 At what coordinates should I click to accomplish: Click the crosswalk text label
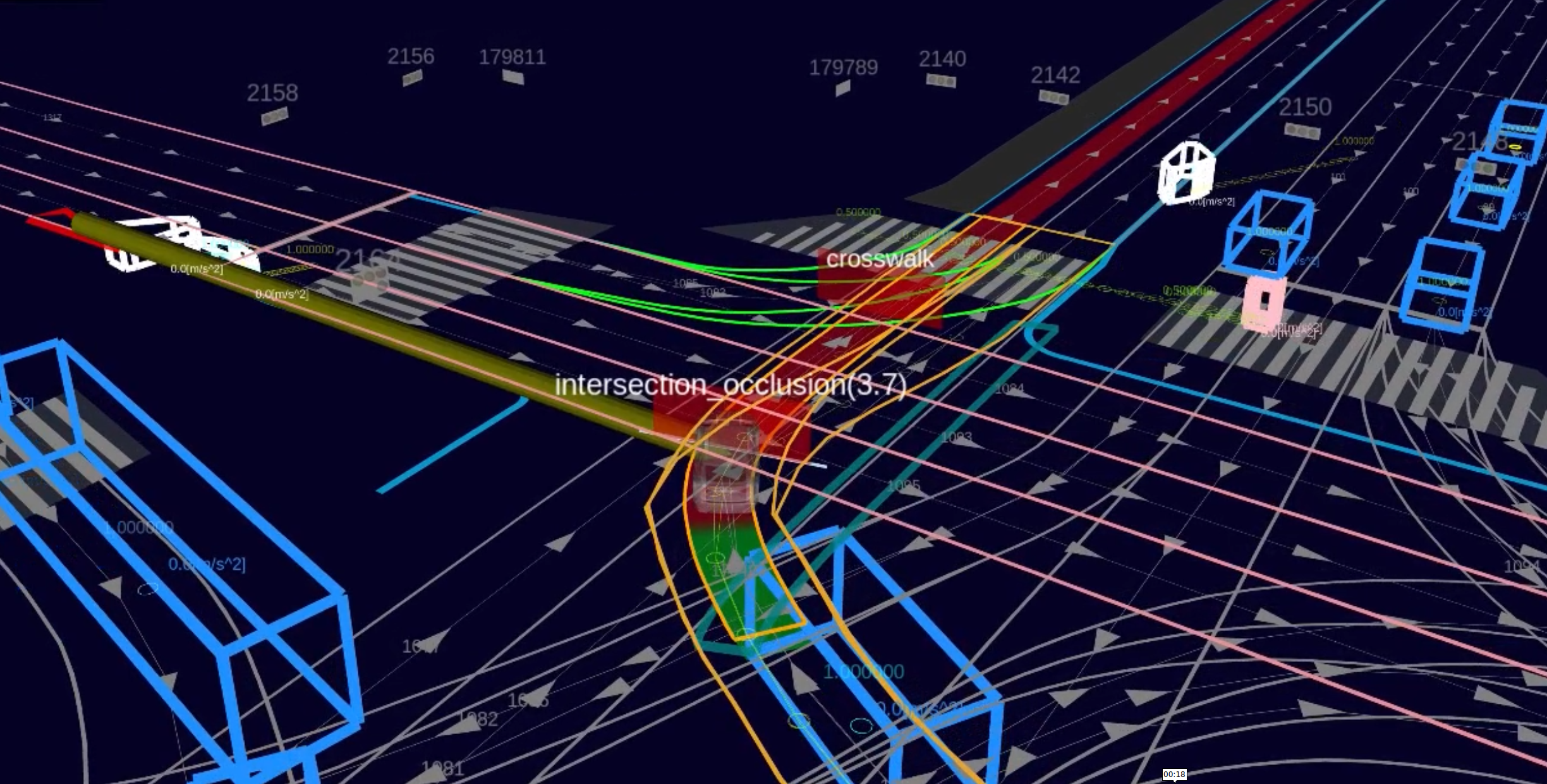click(879, 259)
